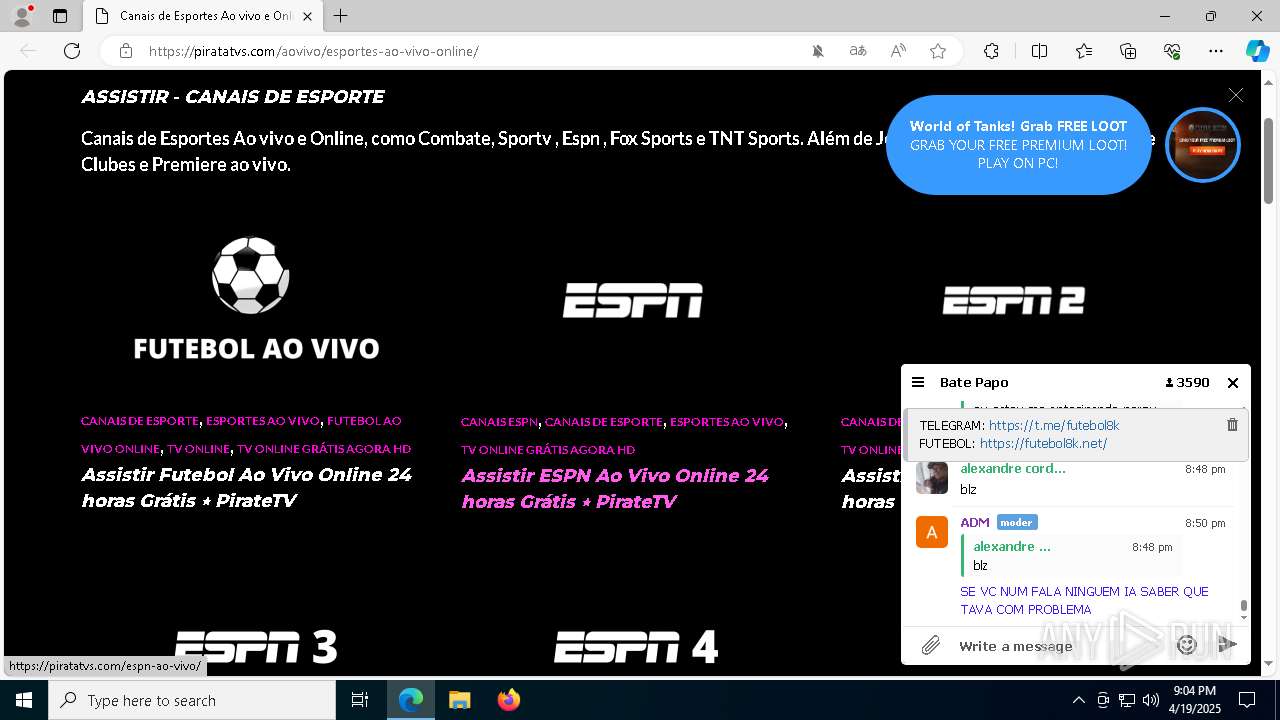
Task: Open a new browser tab
Action: click(341, 16)
